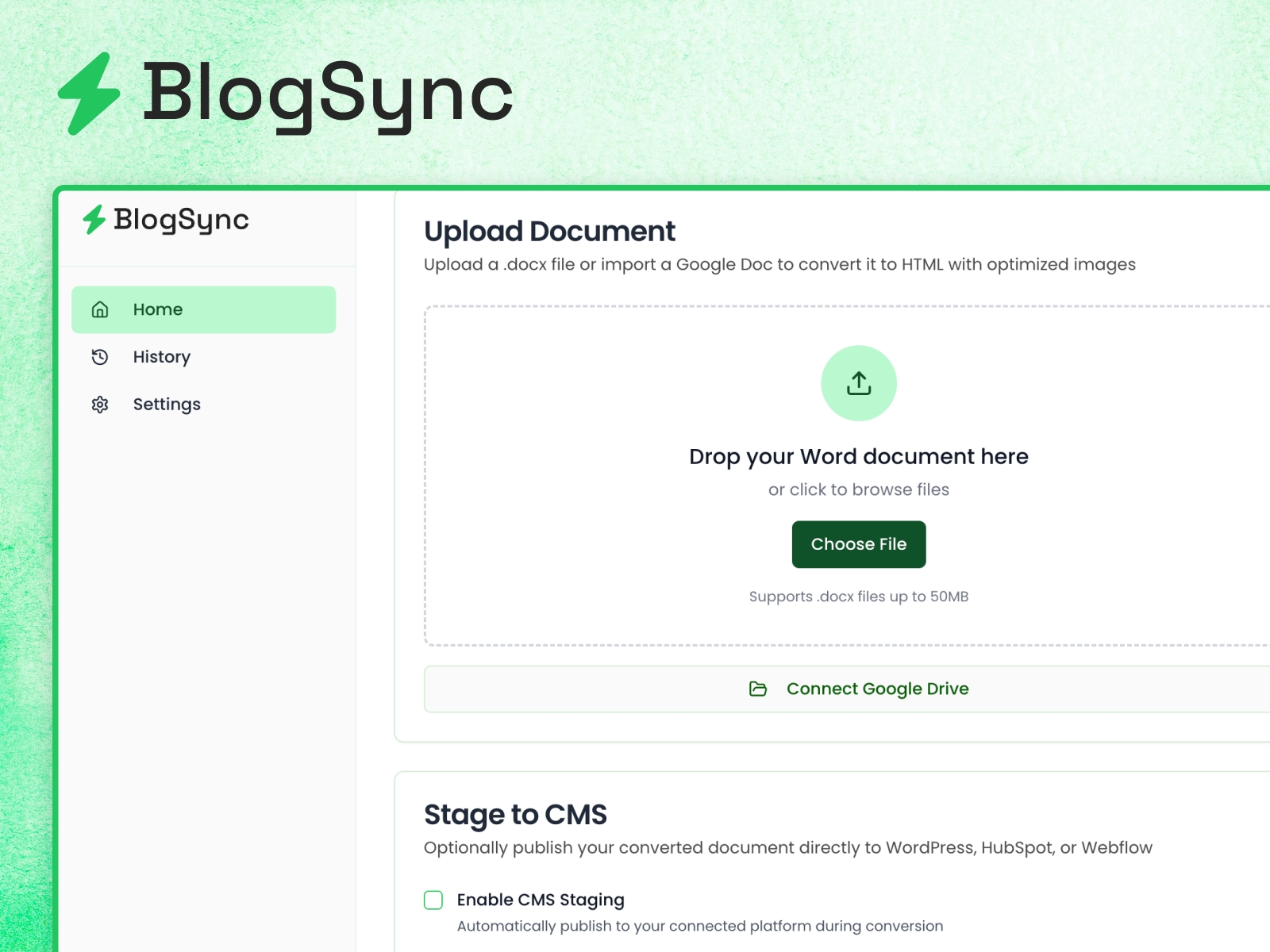This screenshot has width=1270, height=952.
Task: Click the folder icon beside Connect Google Drive
Action: (x=758, y=689)
